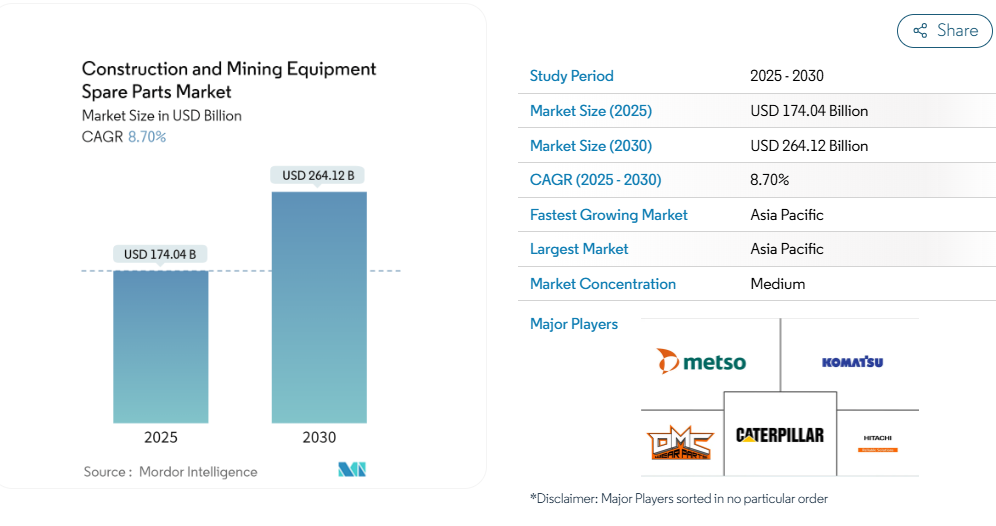Click the Fastest Growing Market label

[x=609, y=215]
